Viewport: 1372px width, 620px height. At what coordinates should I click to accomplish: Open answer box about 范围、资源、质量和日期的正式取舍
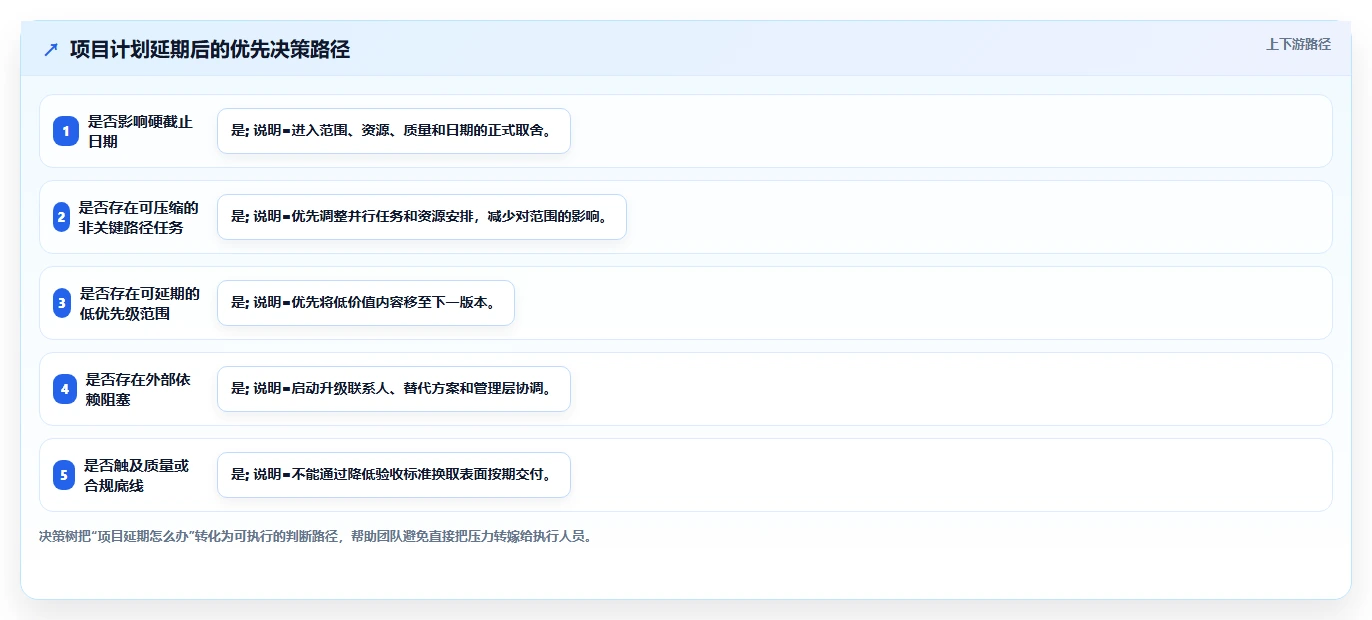394,131
